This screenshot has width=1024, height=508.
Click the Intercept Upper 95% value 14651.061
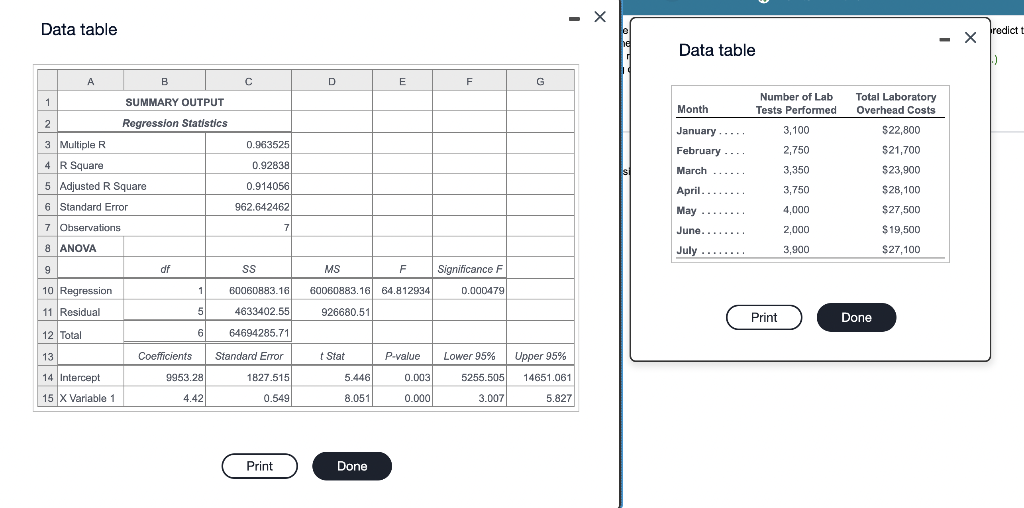point(548,377)
